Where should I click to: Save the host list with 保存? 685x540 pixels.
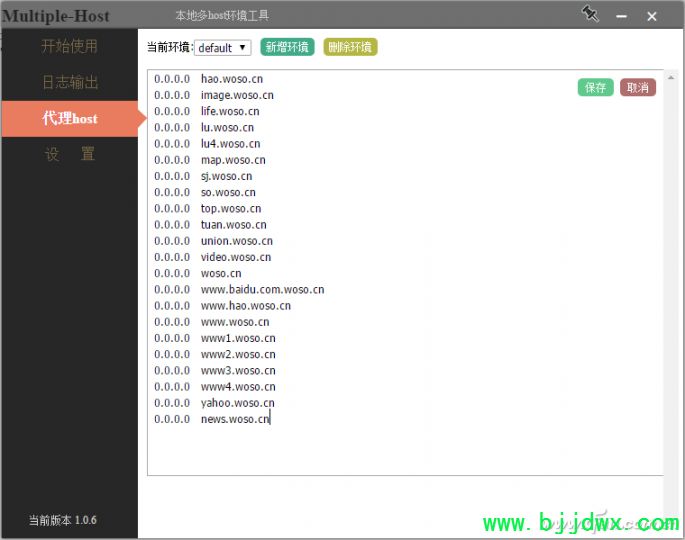[x=595, y=87]
